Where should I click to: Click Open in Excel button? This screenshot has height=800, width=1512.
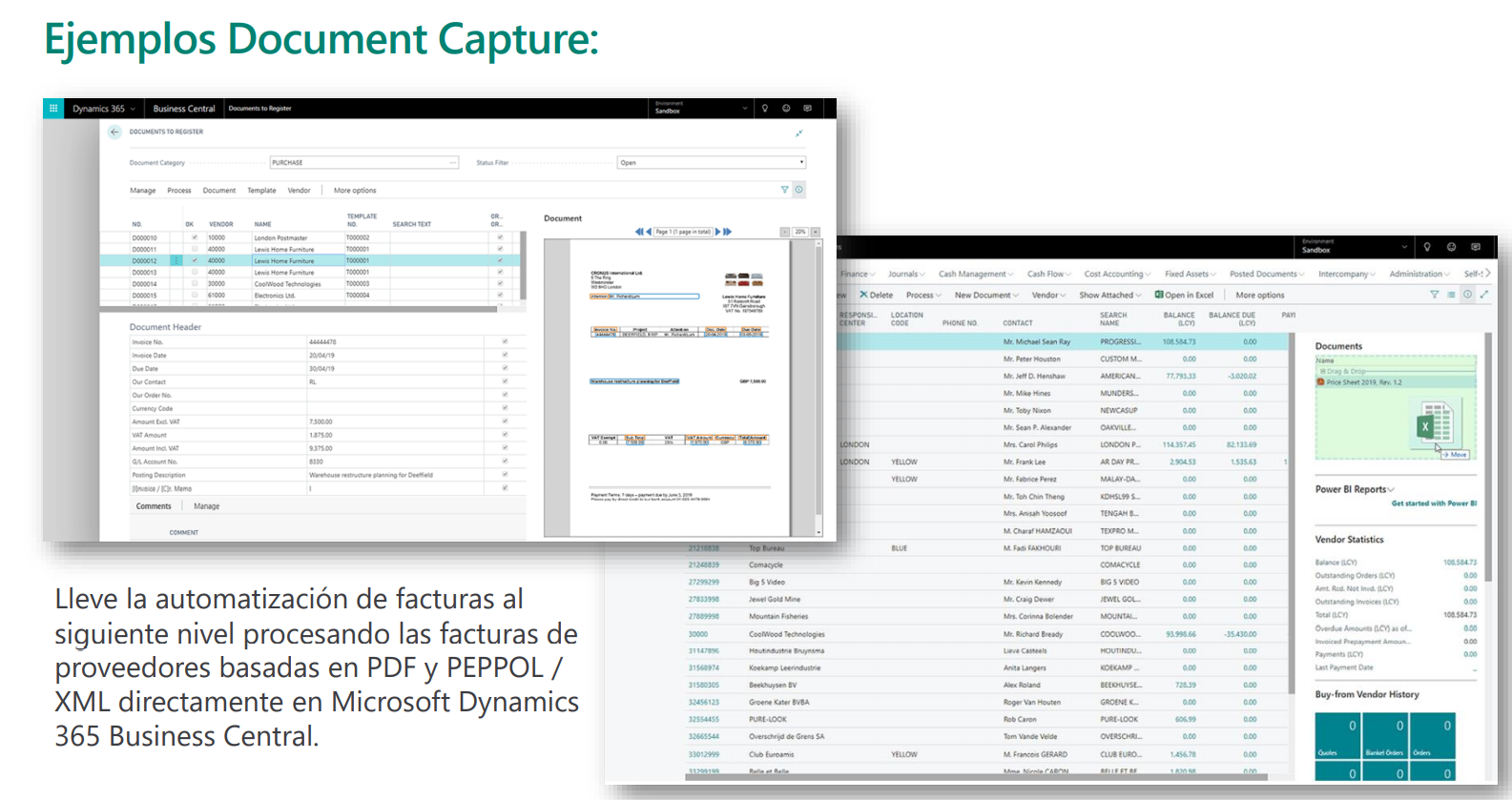pos(1184,295)
